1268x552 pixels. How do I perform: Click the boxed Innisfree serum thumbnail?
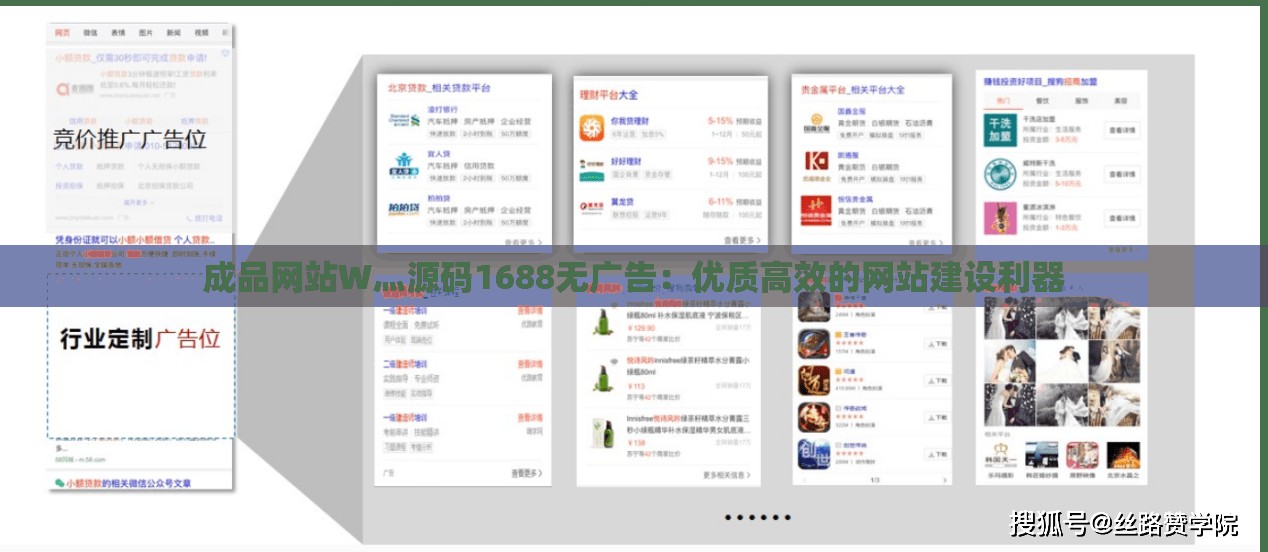click(602, 435)
